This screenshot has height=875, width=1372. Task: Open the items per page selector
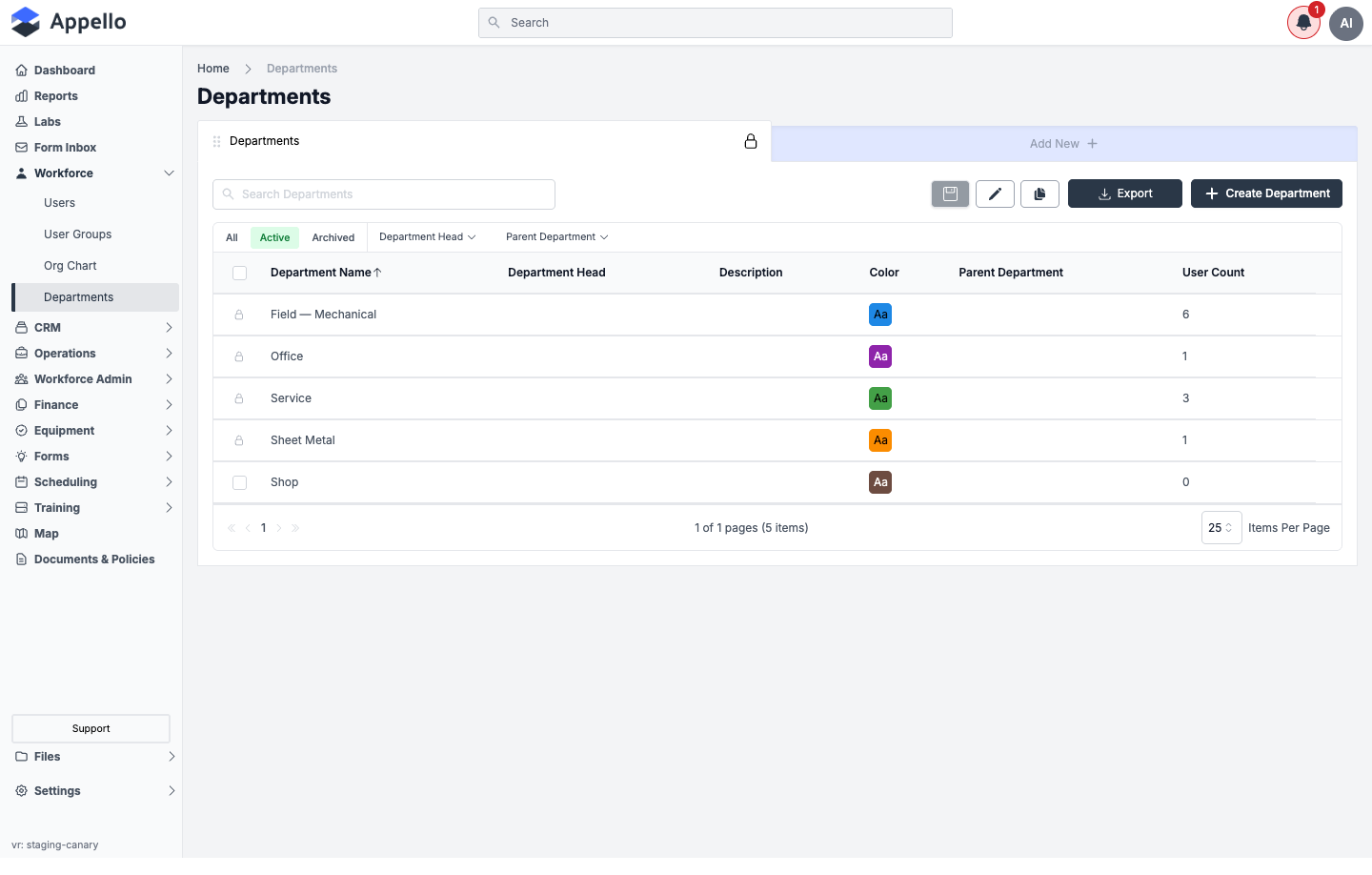pyautogui.click(x=1221, y=528)
